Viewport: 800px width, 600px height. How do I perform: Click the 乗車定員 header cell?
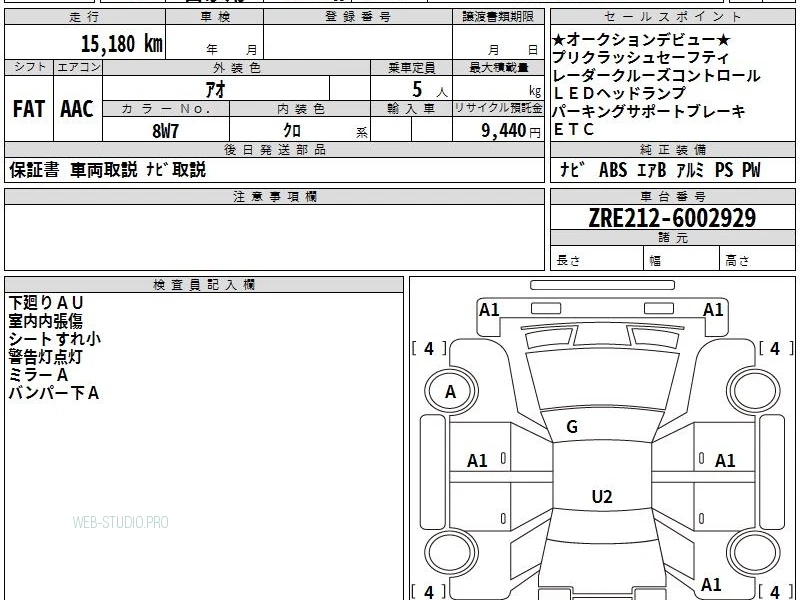click(x=411, y=67)
